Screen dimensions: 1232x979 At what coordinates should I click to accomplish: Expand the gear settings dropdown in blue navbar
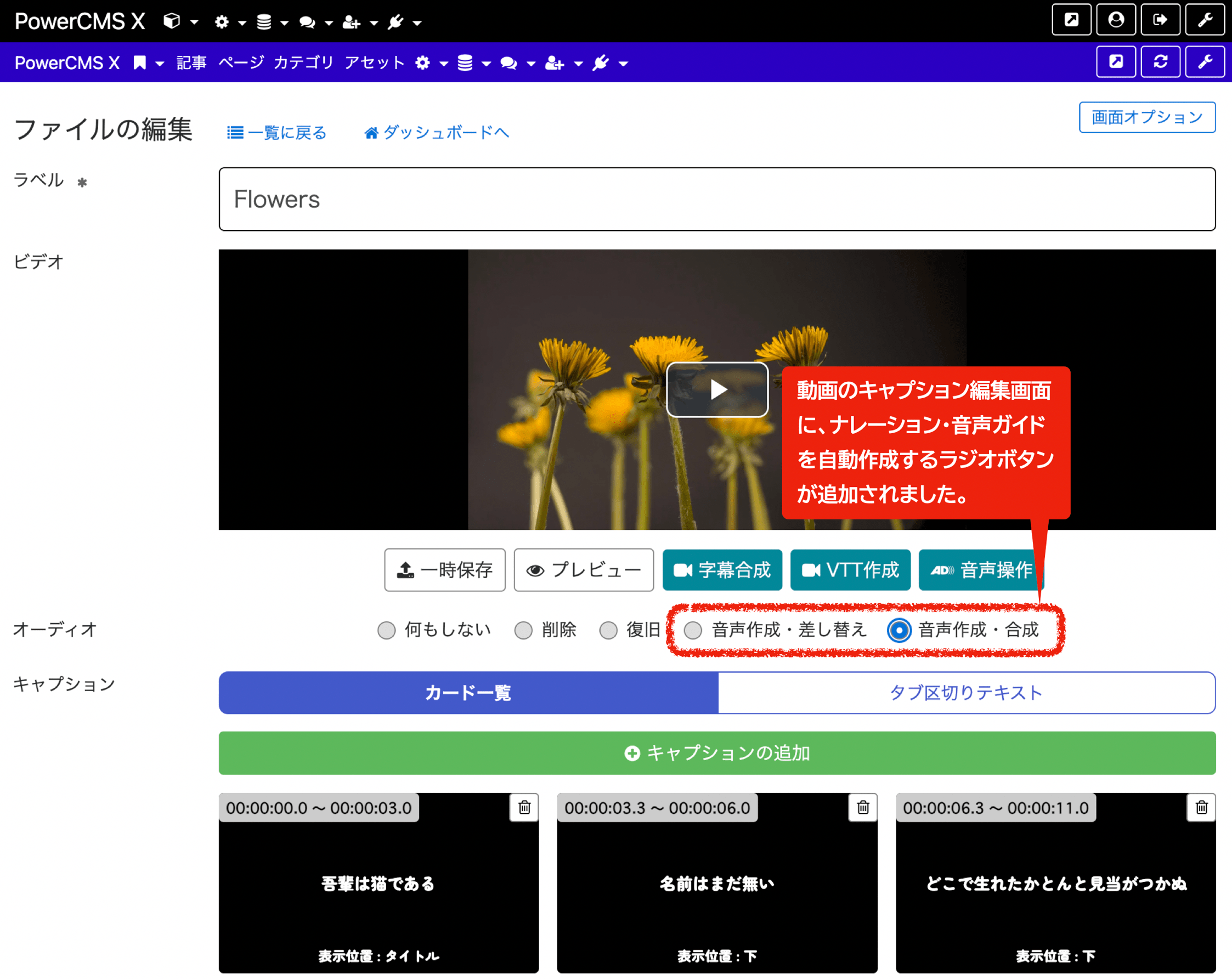click(x=423, y=63)
